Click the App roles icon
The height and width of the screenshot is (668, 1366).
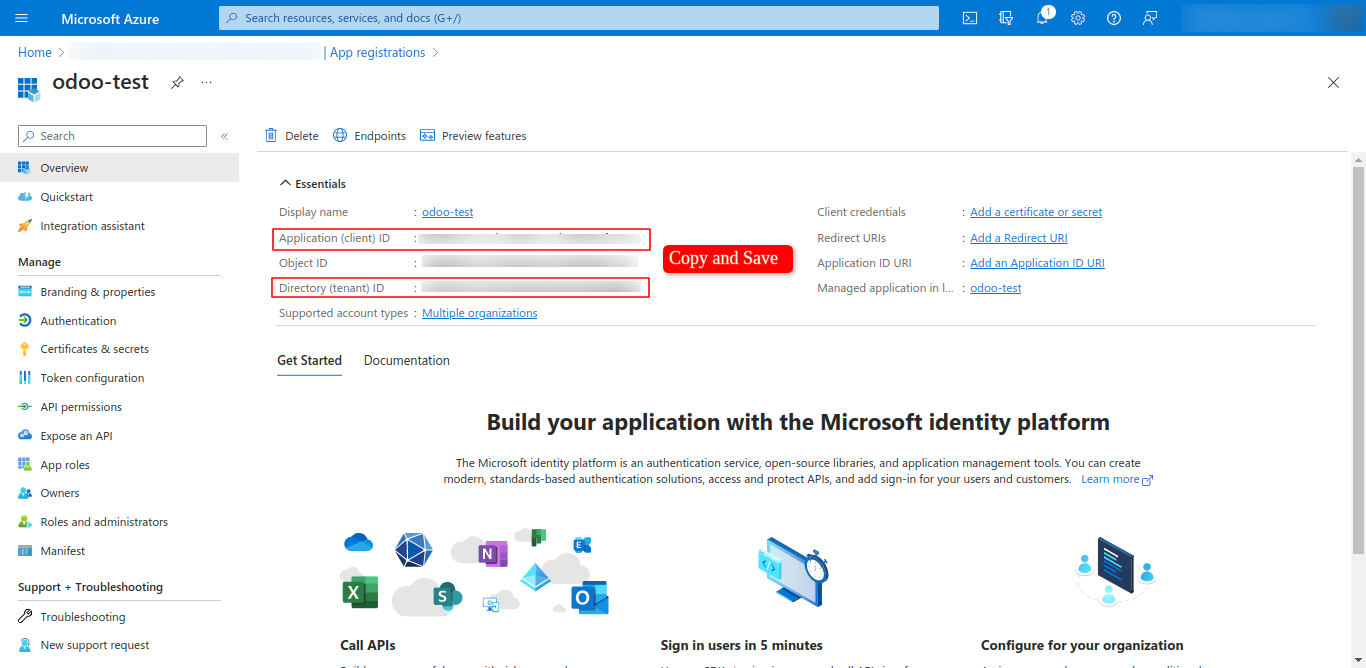coord(25,465)
